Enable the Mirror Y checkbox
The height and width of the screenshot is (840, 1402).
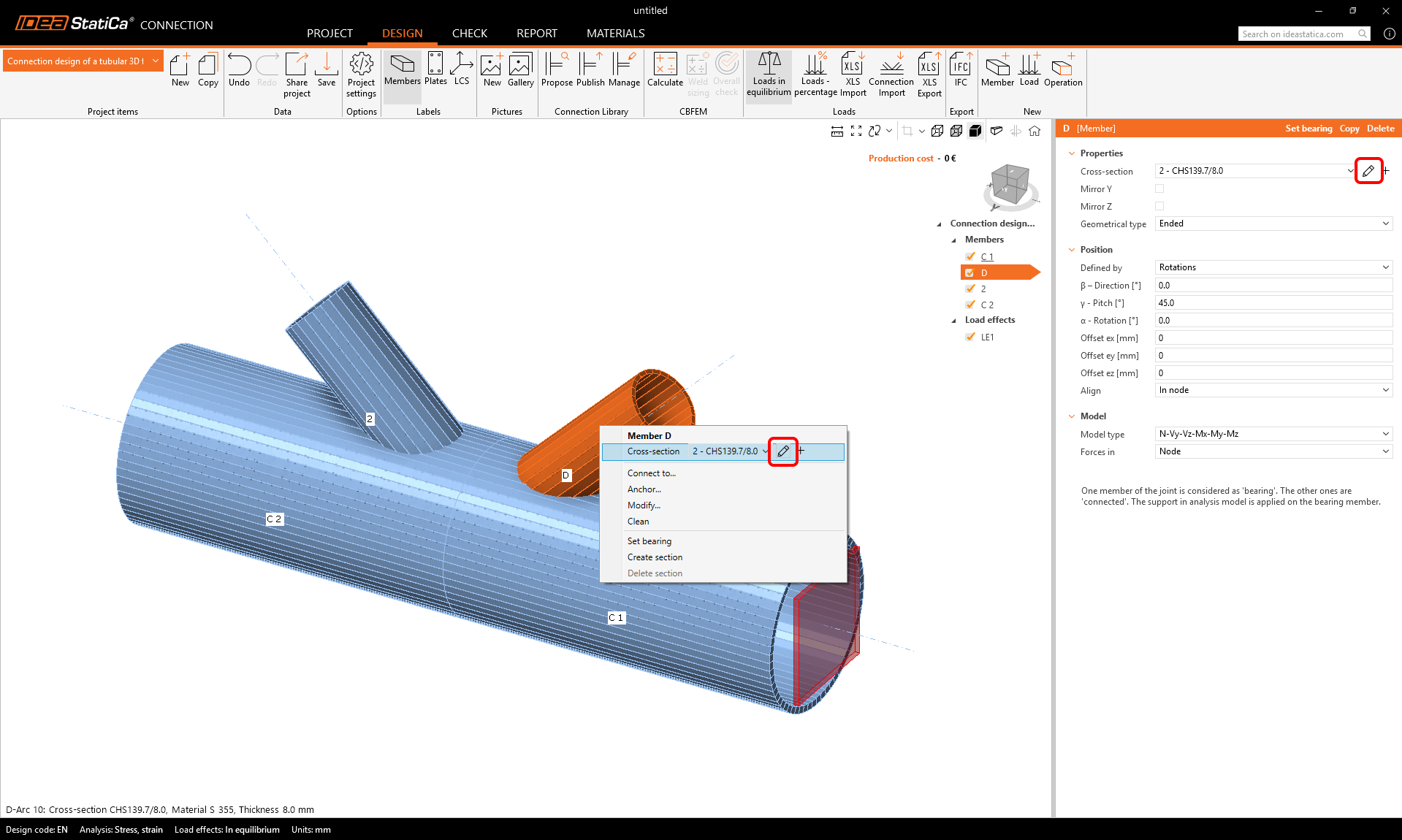(x=1159, y=189)
